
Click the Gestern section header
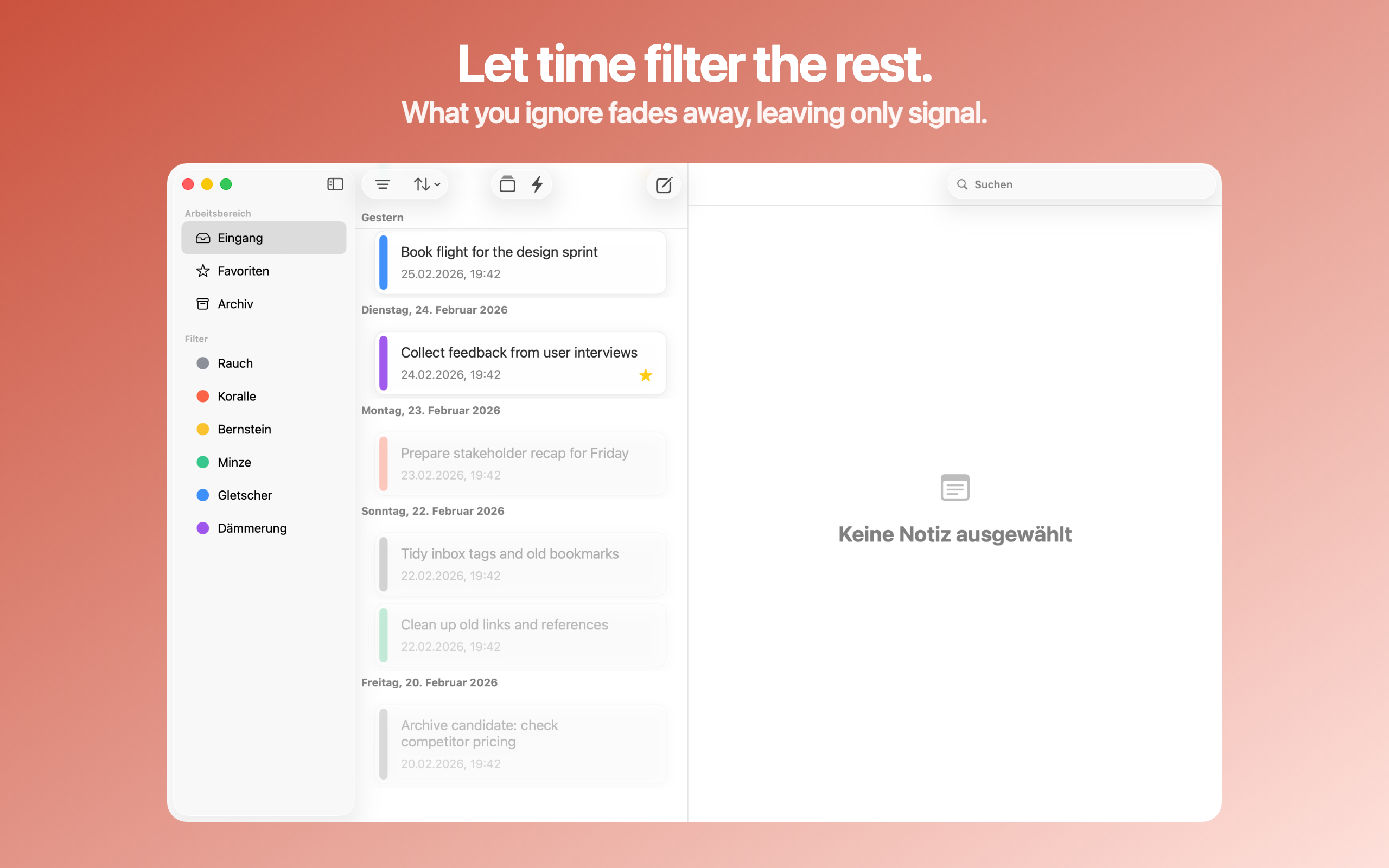point(383,218)
